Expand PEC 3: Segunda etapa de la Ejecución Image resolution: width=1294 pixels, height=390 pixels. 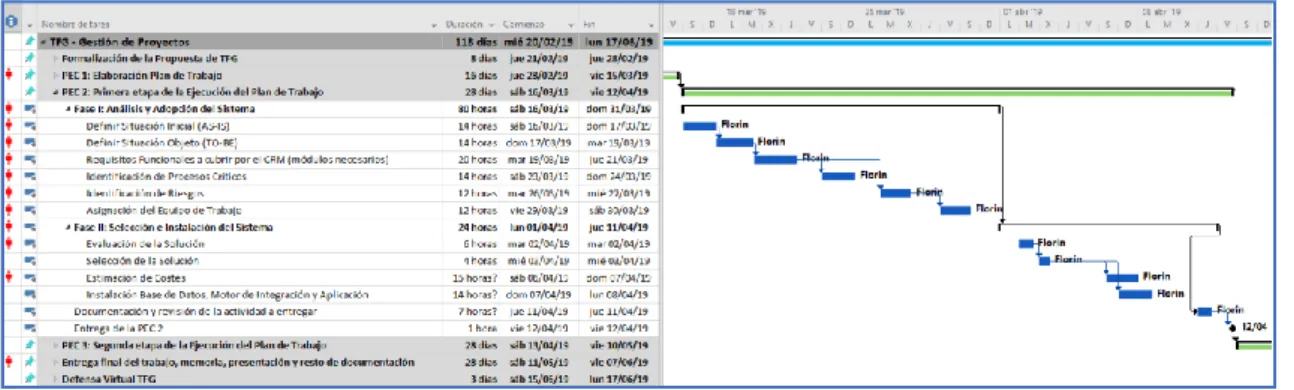click(56, 345)
